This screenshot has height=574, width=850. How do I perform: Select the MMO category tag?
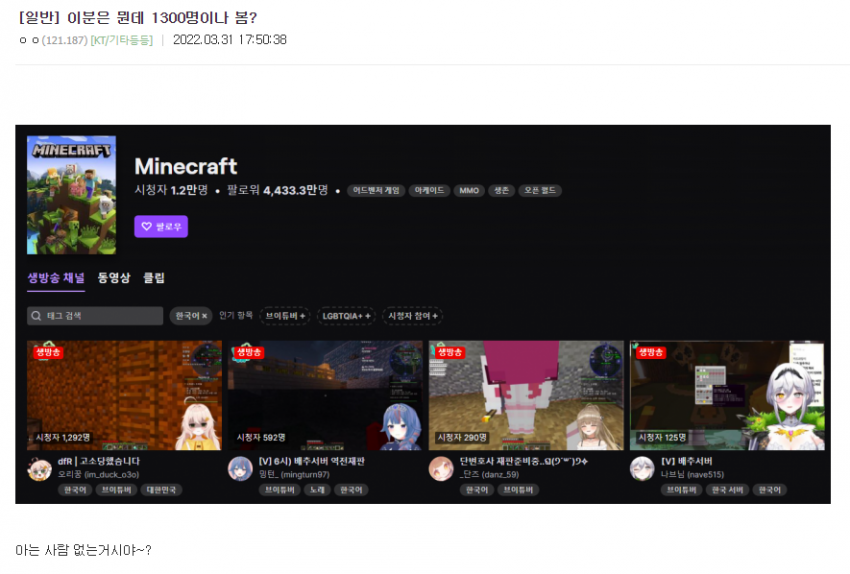tap(469, 190)
